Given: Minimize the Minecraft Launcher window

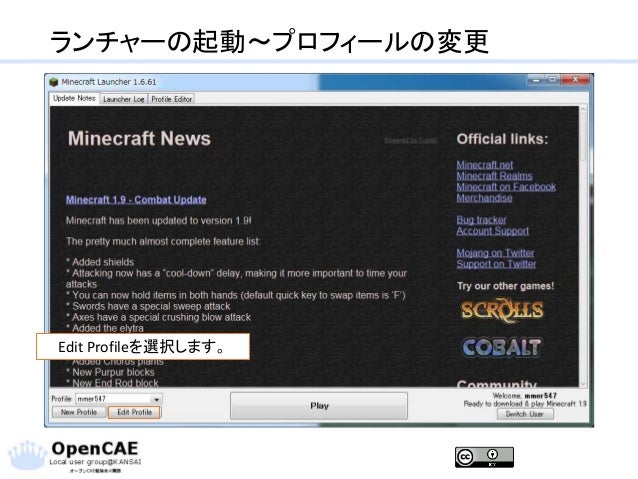Looking at the screenshot, I should tap(536, 80).
